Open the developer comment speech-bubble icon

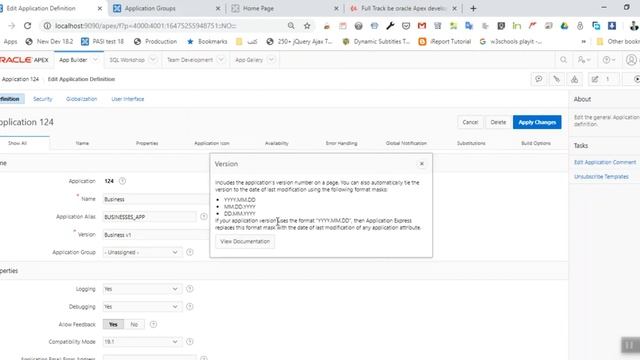point(539,79)
